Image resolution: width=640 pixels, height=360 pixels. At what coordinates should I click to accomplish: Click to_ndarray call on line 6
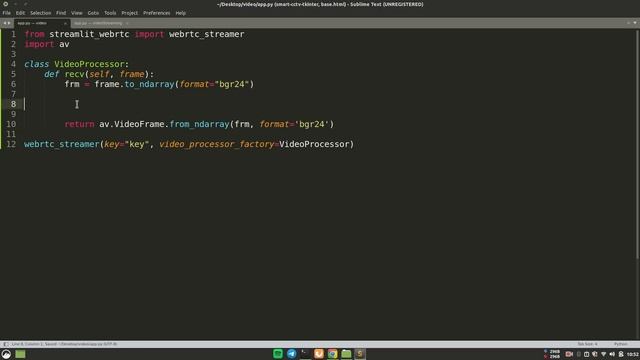click(149, 84)
